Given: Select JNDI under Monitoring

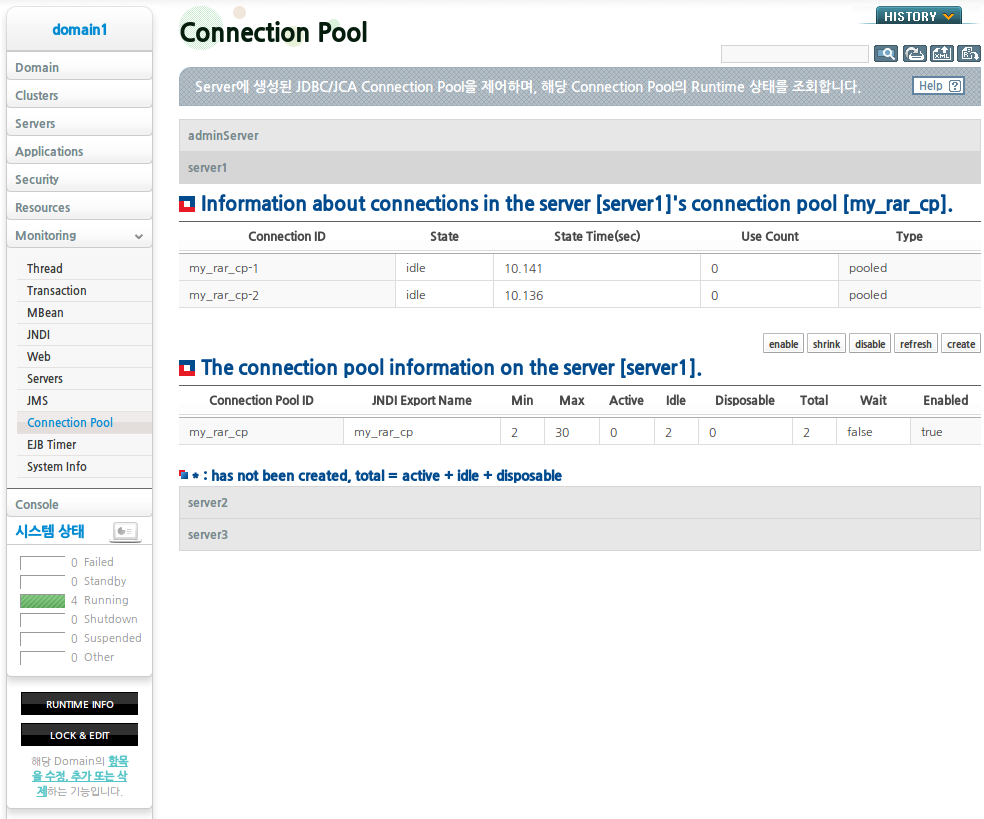Looking at the screenshot, I should (84, 335).
